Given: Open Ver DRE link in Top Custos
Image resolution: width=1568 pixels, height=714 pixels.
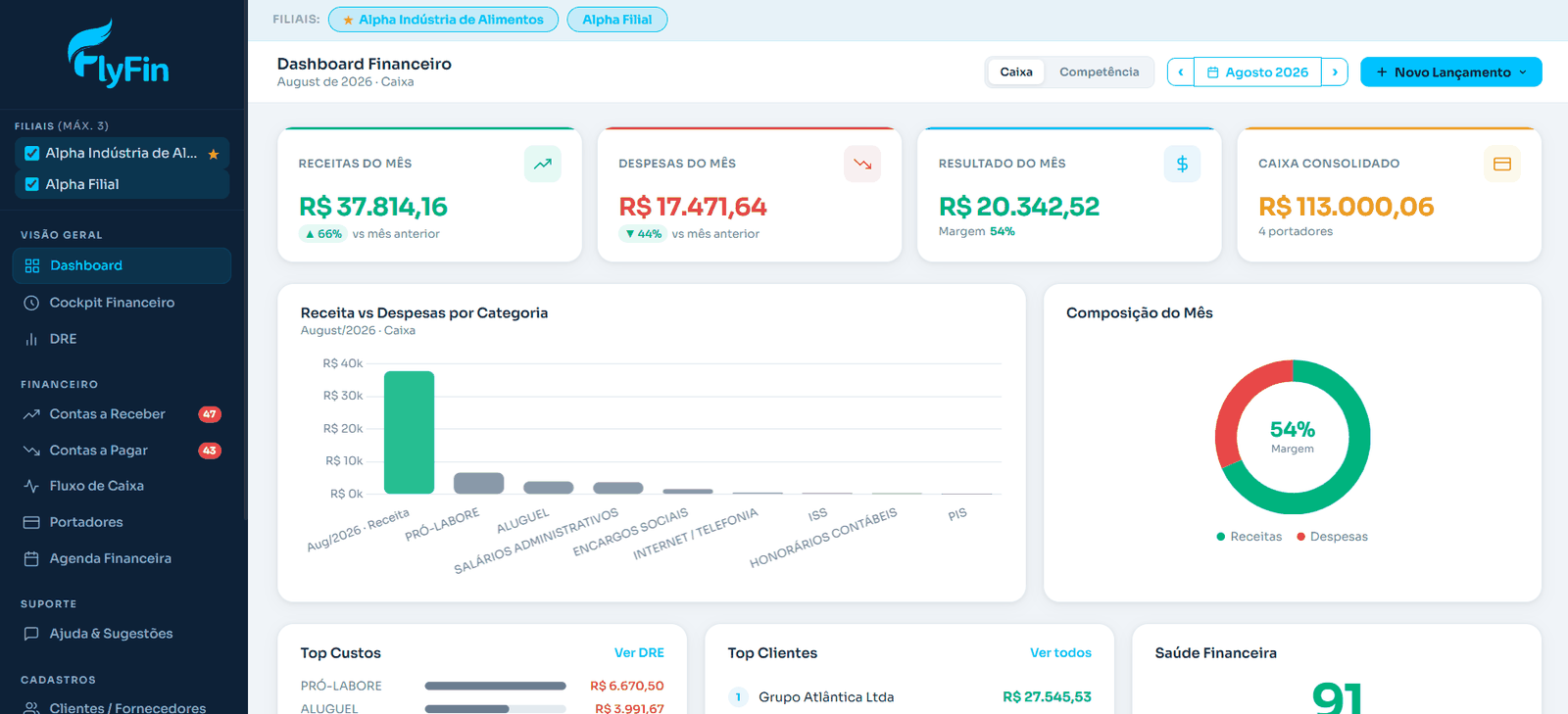Looking at the screenshot, I should 639,652.
